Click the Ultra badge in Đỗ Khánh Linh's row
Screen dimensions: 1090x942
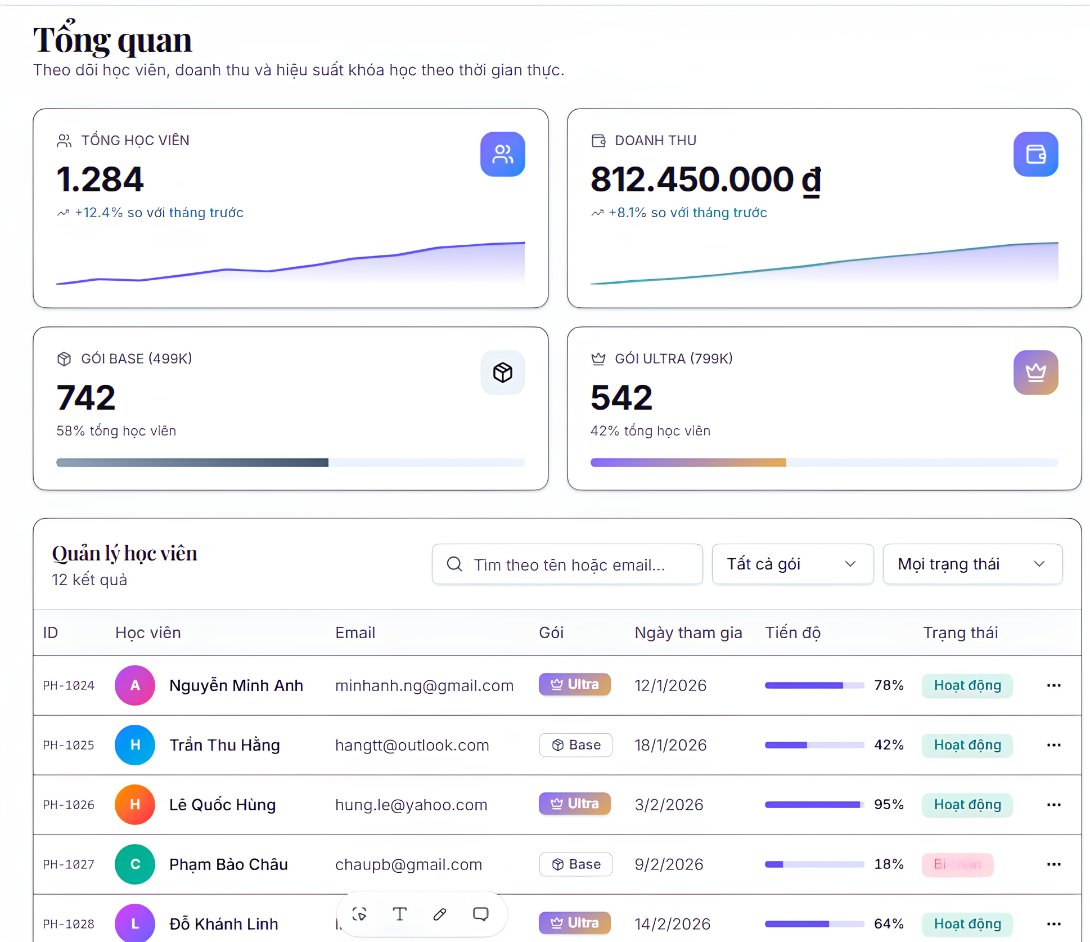coord(575,923)
